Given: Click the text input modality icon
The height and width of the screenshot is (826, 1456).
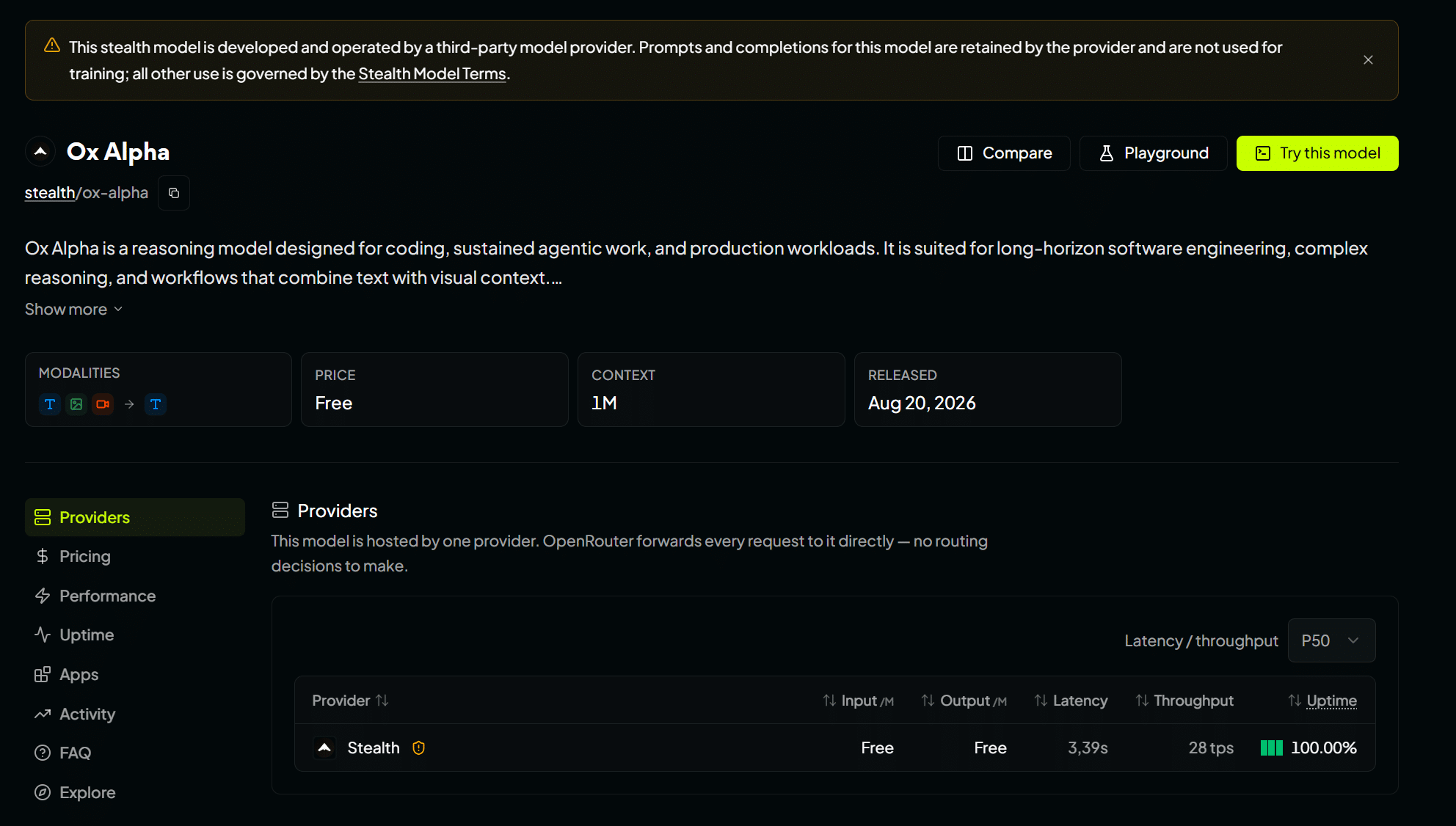Looking at the screenshot, I should click(x=50, y=404).
